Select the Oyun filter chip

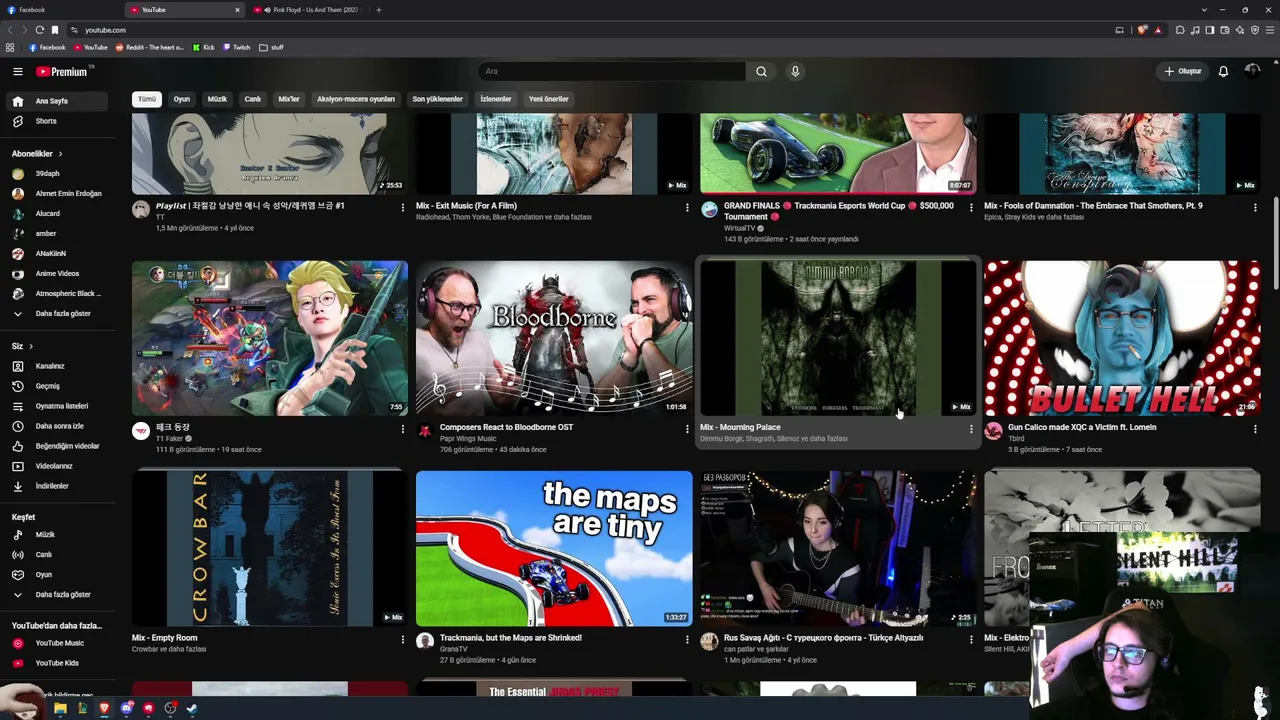181,99
